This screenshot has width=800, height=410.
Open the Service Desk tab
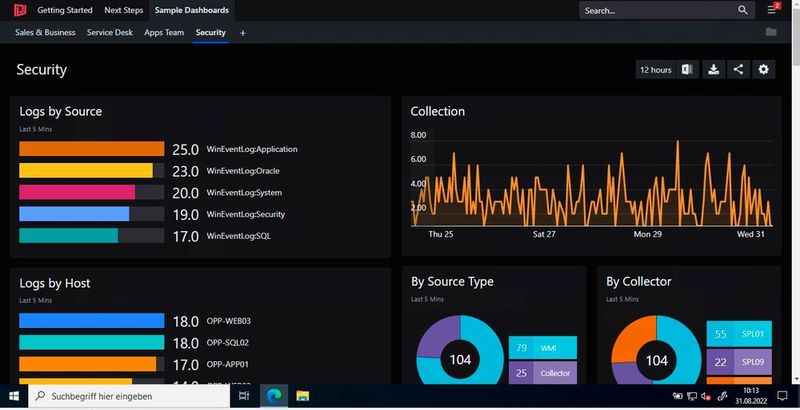110,32
